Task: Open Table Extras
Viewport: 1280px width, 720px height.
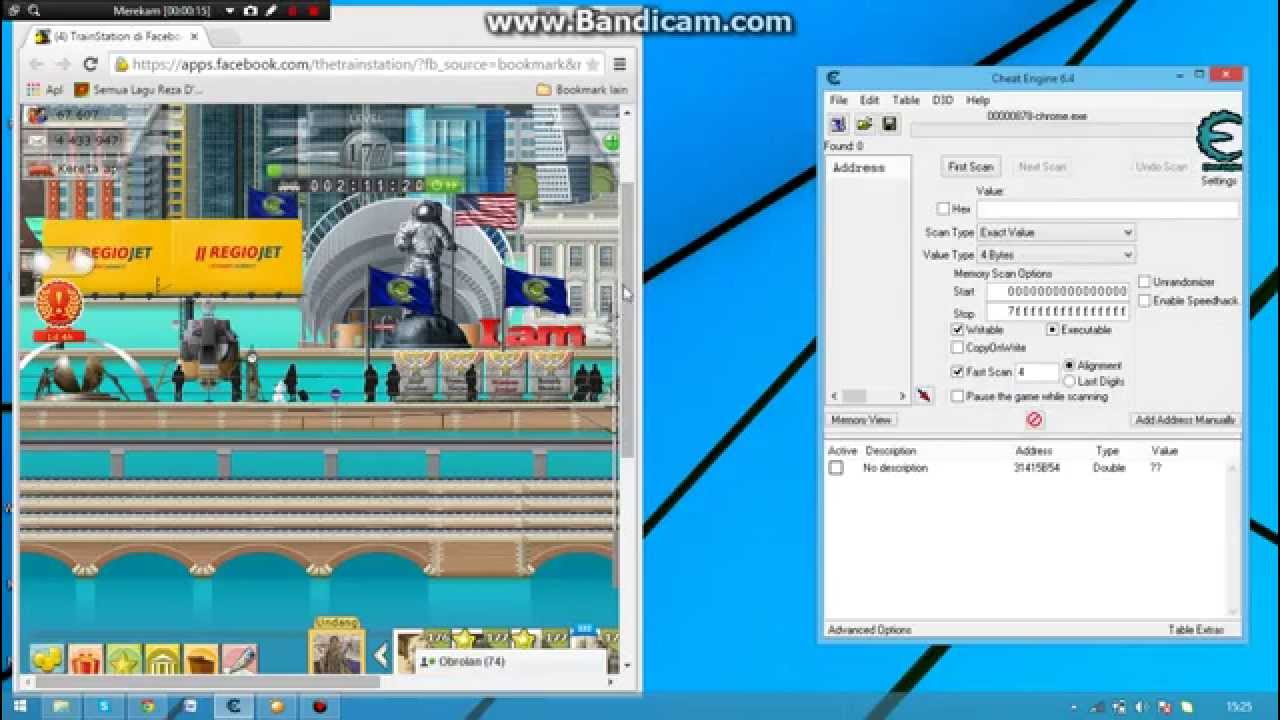Action: coord(1196,630)
